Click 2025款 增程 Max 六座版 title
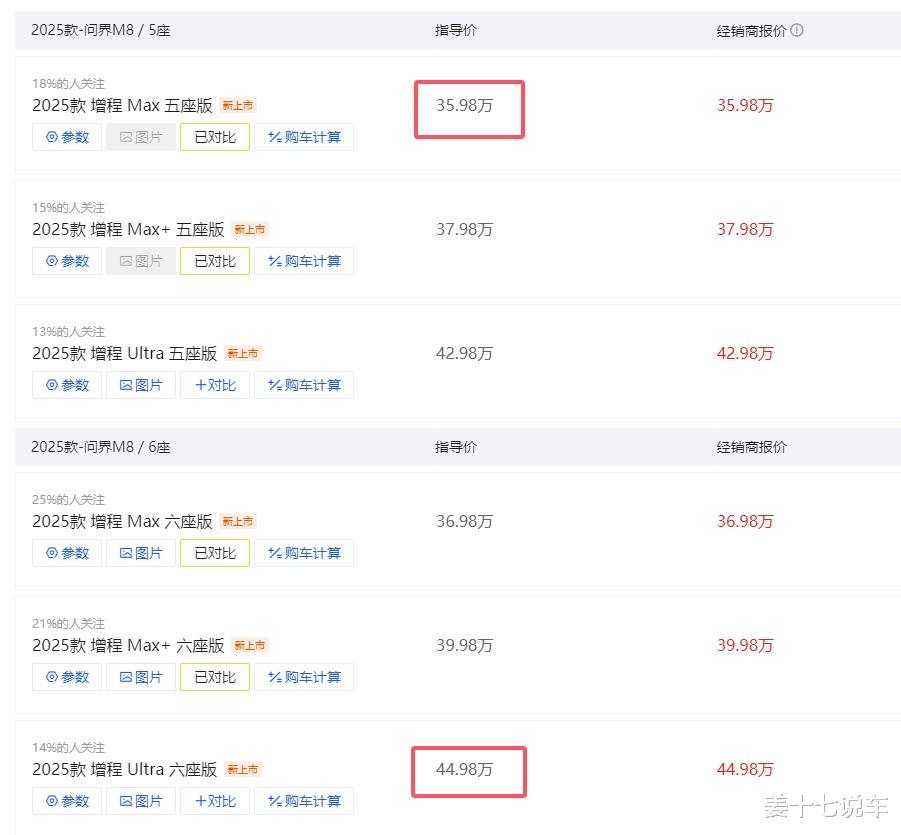This screenshot has width=901, height=835. click(122, 521)
